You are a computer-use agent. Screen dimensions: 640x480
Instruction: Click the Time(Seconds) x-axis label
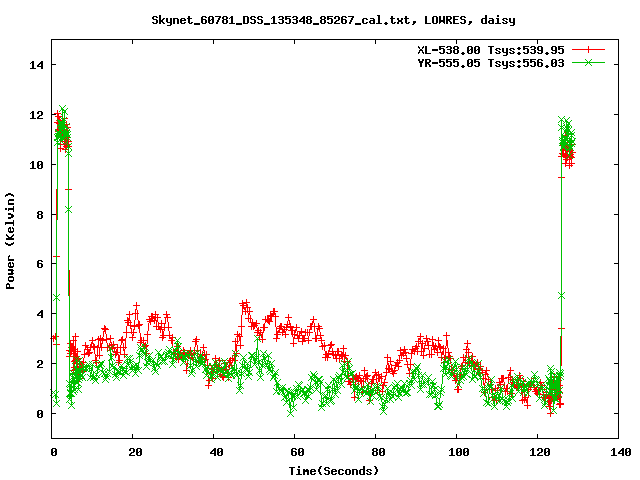pyautogui.click(x=333, y=470)
